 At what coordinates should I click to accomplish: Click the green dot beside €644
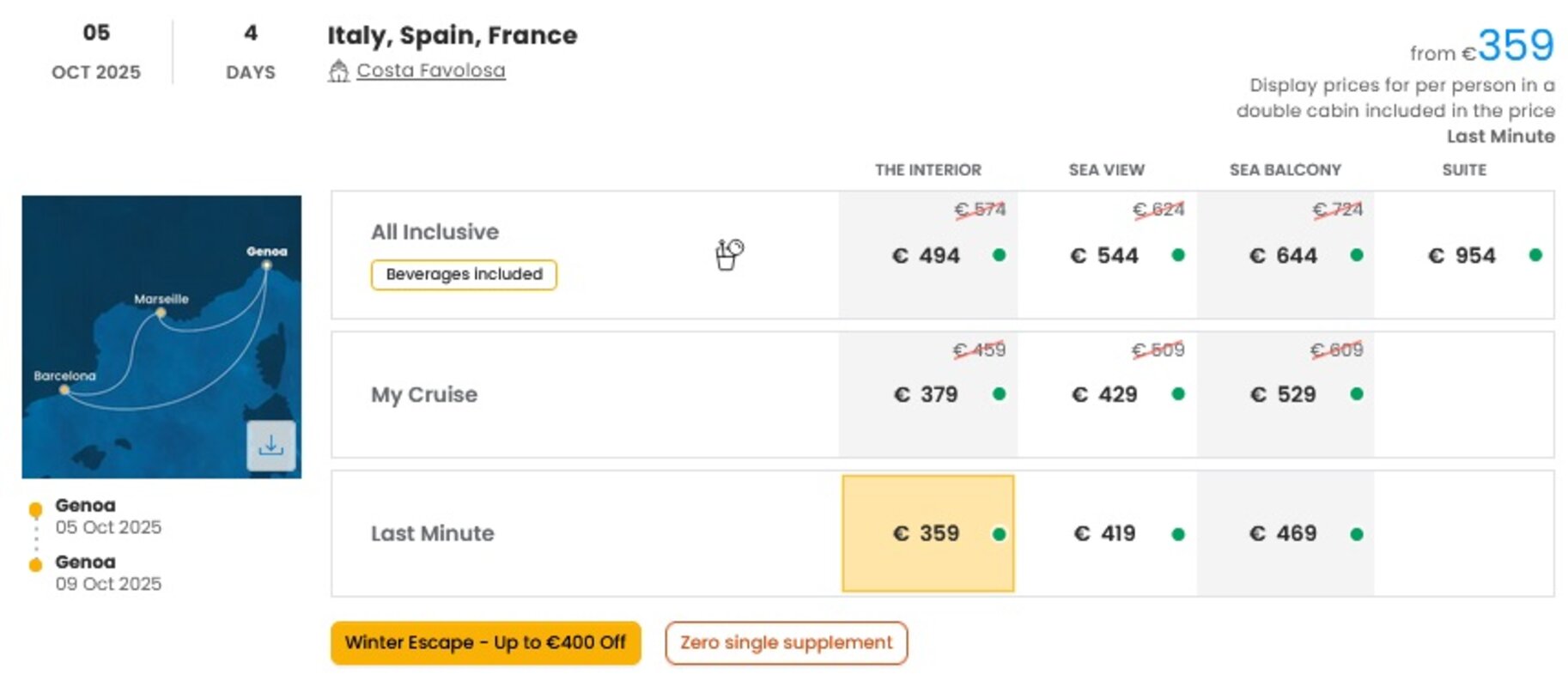click(1357, 255)
